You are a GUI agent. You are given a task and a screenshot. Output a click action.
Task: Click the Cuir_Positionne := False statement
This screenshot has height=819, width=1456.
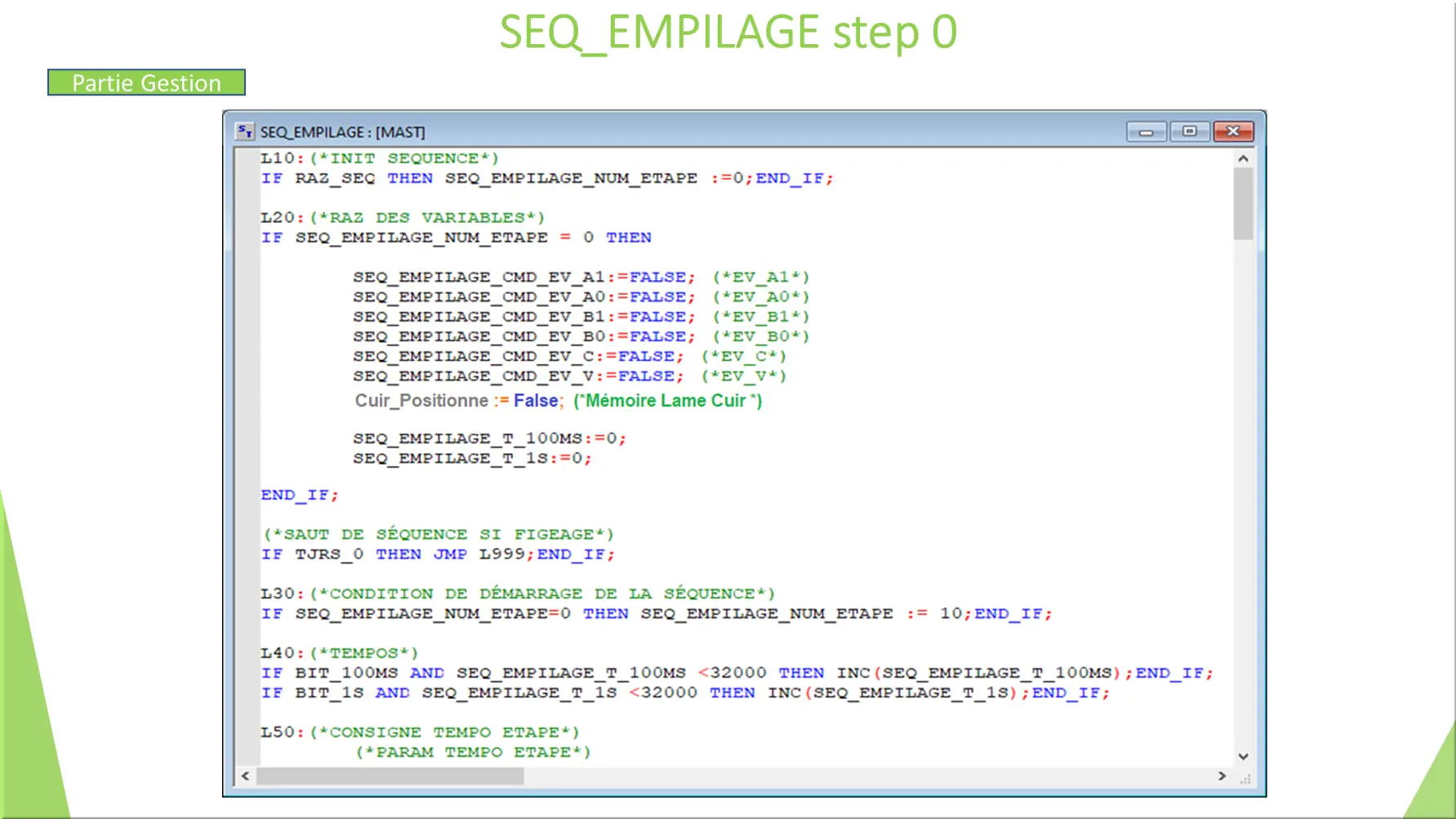pos(457,400)
